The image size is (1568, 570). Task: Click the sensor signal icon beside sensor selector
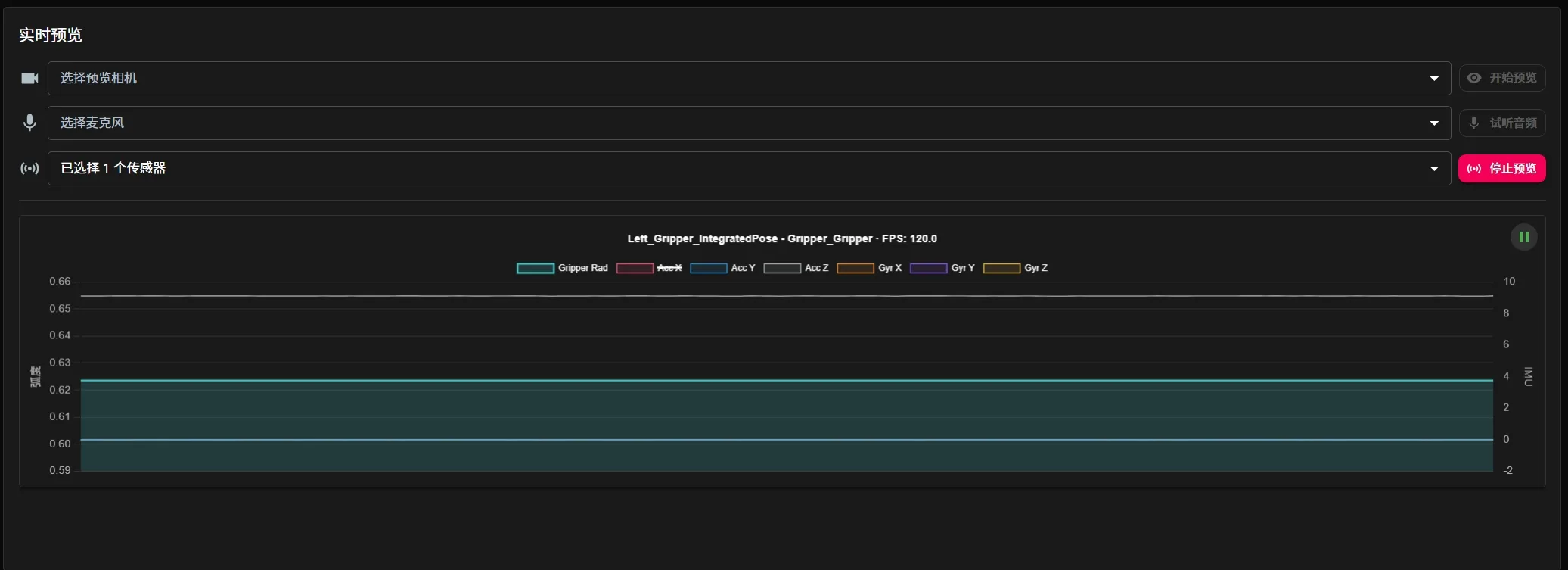pyautogui.click(x=29, y=168)
